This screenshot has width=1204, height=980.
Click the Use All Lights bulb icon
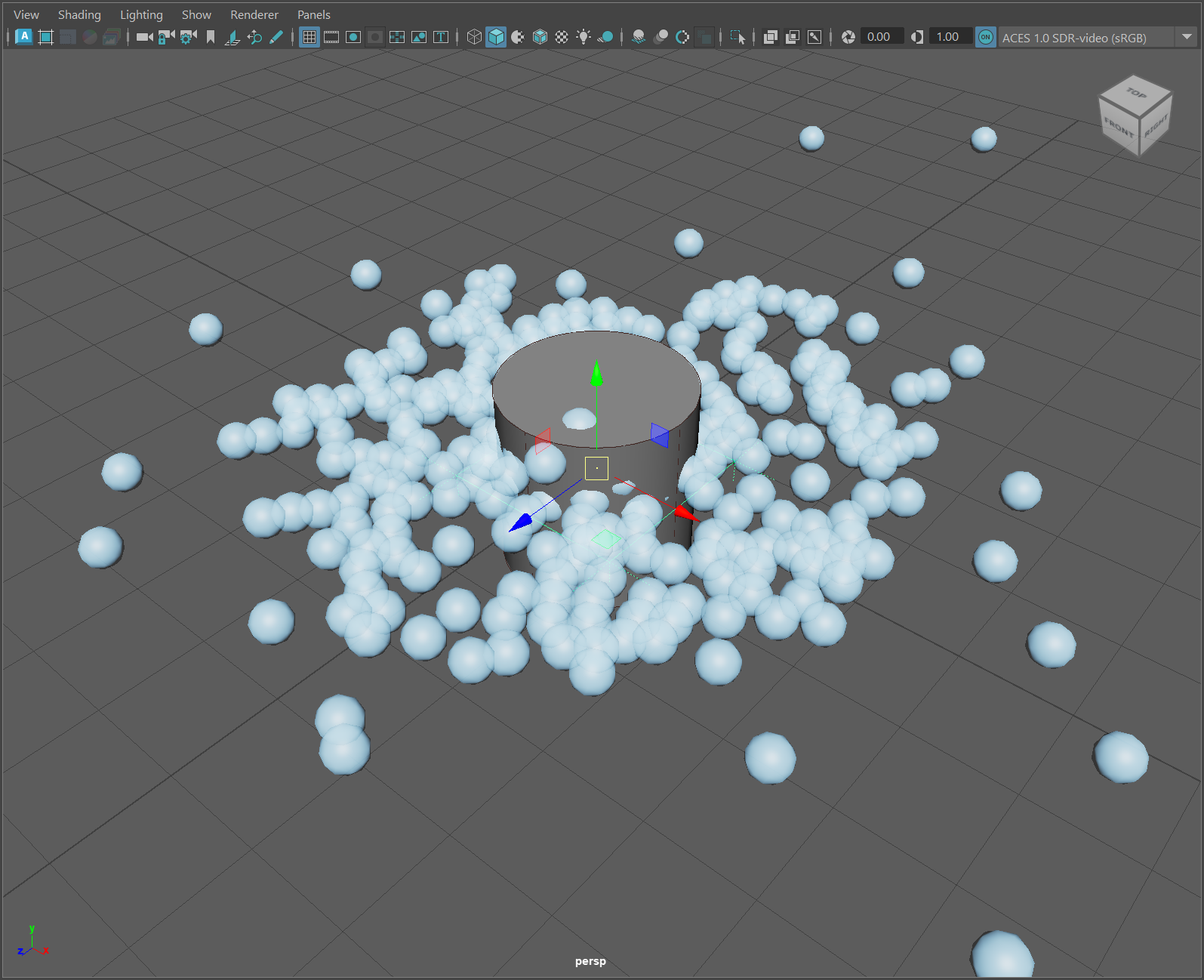[x=584, y=37]
